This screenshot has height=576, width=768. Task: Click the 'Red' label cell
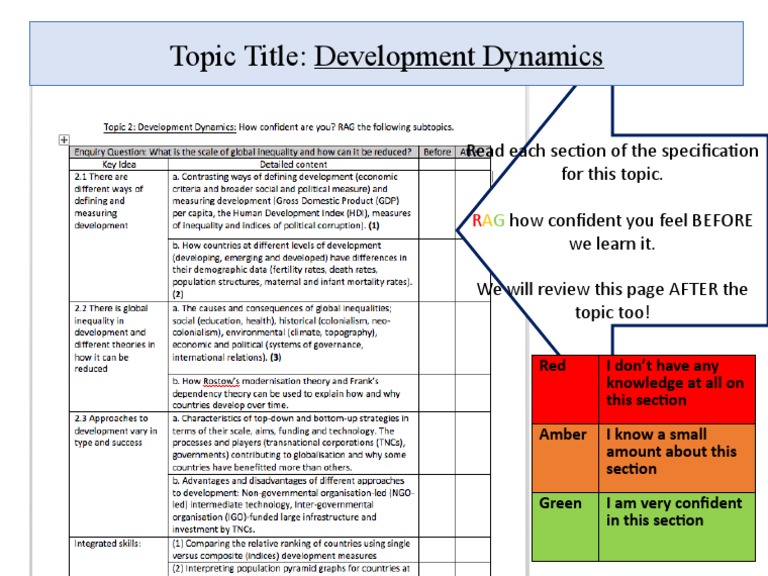(565, 389)
